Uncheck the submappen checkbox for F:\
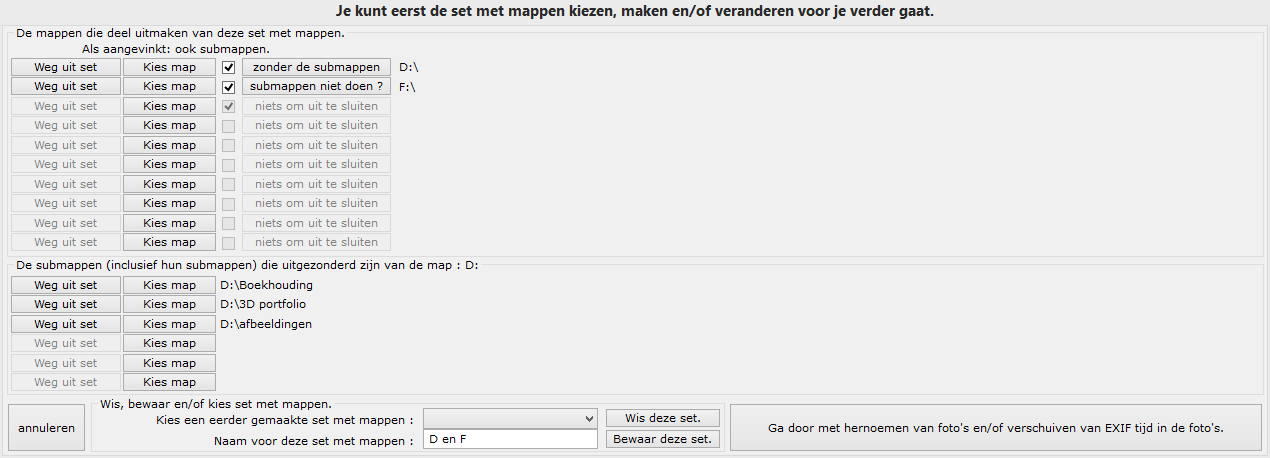The height and width of the screenshot is (458, 1270). coord(229,87)
